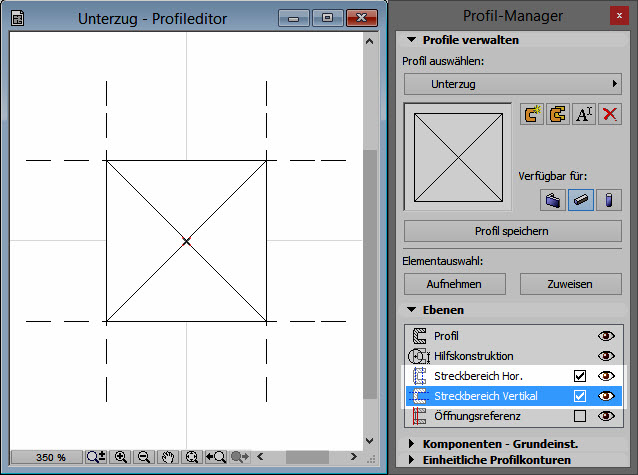638x475 pixels.
Task: Click vertical scrollbar down arrow
Action: click(x=369, y=441)
